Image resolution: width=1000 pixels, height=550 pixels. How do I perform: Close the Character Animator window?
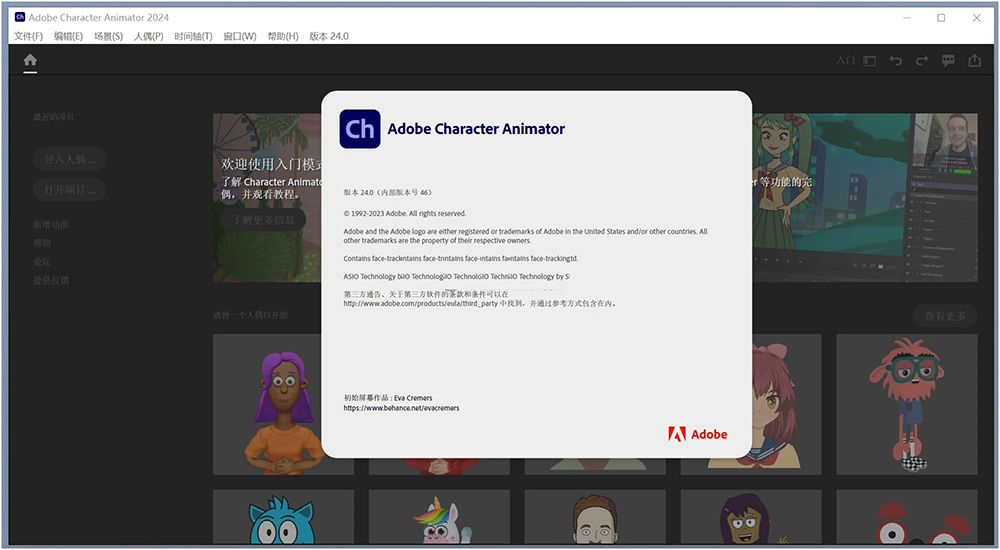976,18
